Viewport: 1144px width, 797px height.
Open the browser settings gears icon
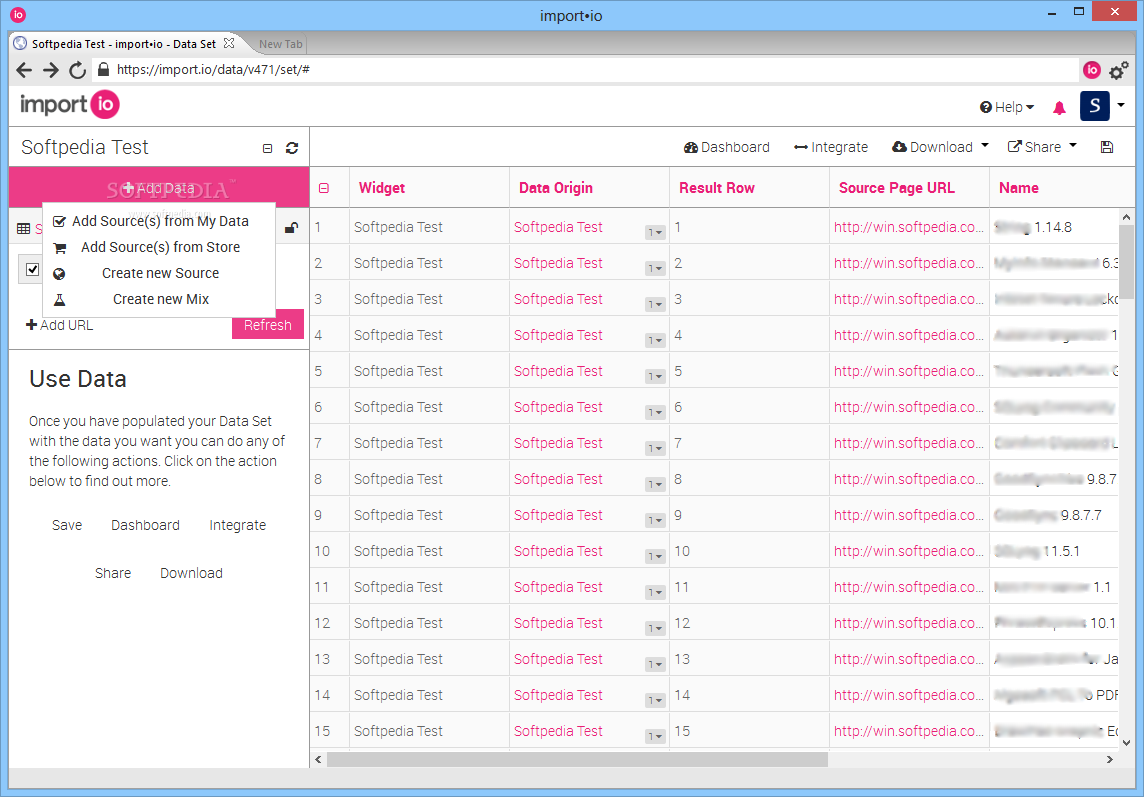pos(1118,71)
